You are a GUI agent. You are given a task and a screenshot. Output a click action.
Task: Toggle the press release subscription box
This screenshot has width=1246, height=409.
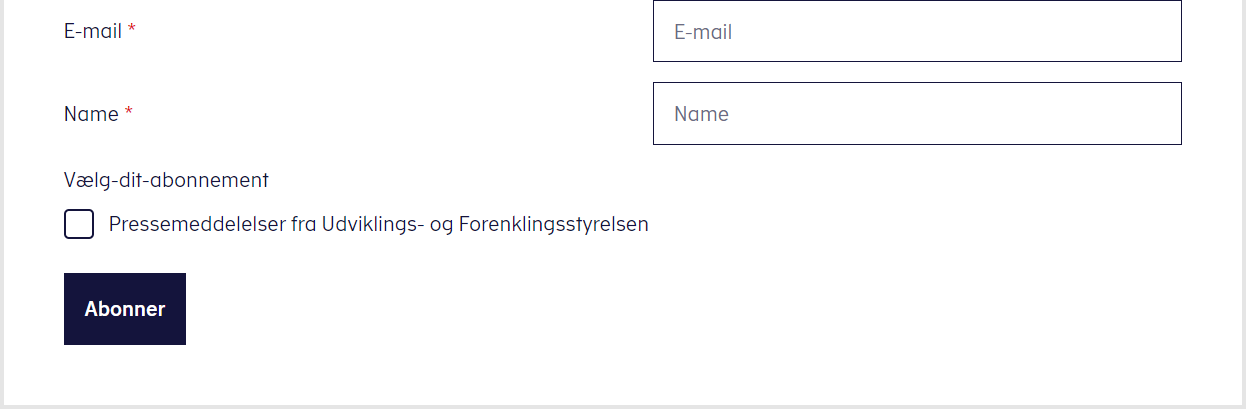click(79, 224)
